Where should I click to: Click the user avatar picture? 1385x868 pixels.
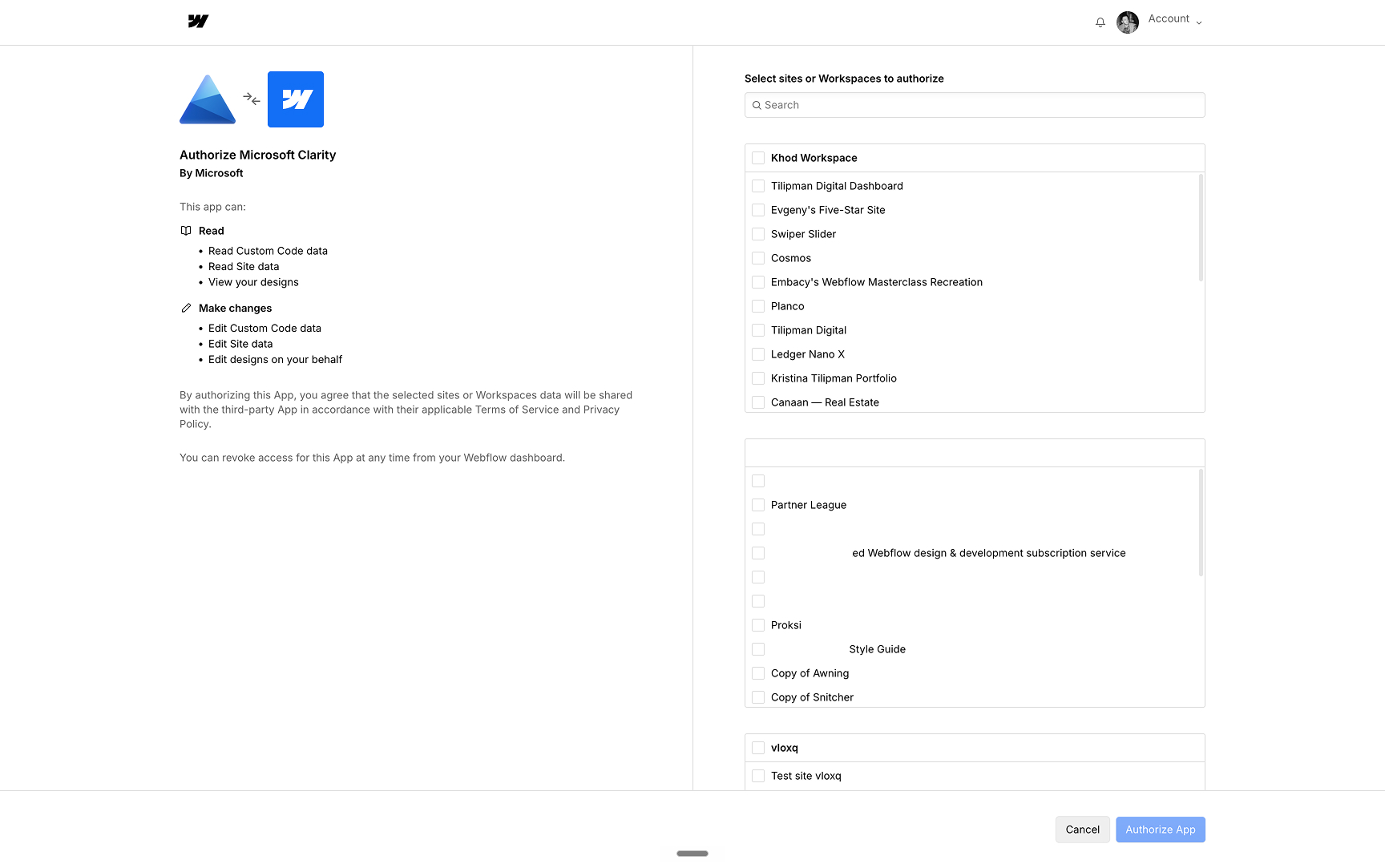[x=1128, y=22]
